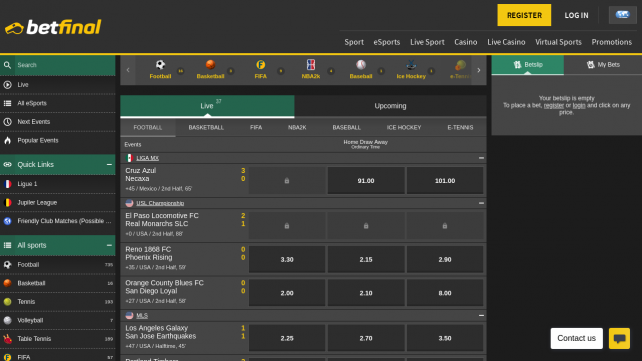Open the eSports menu item

pos(387,42)
